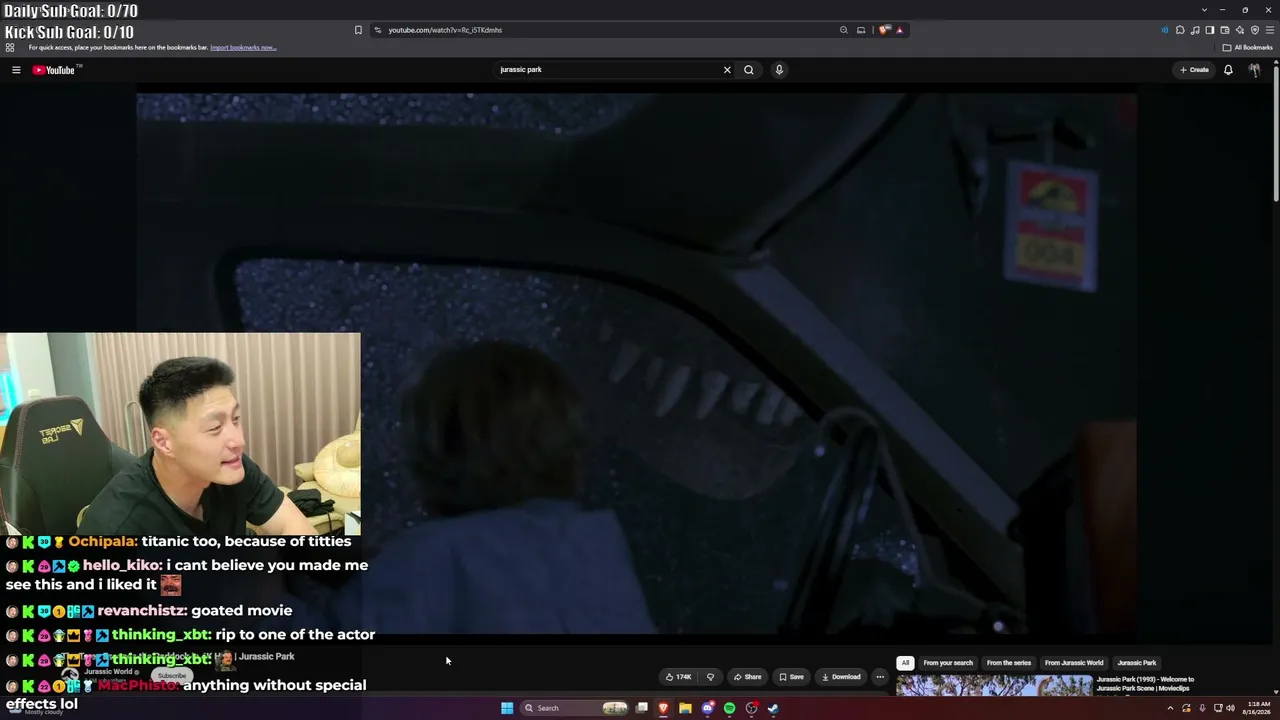This screenshot has height=720, width=1280.
Task: Click the YouTube search magnifier button
Action: pos(748,70)
